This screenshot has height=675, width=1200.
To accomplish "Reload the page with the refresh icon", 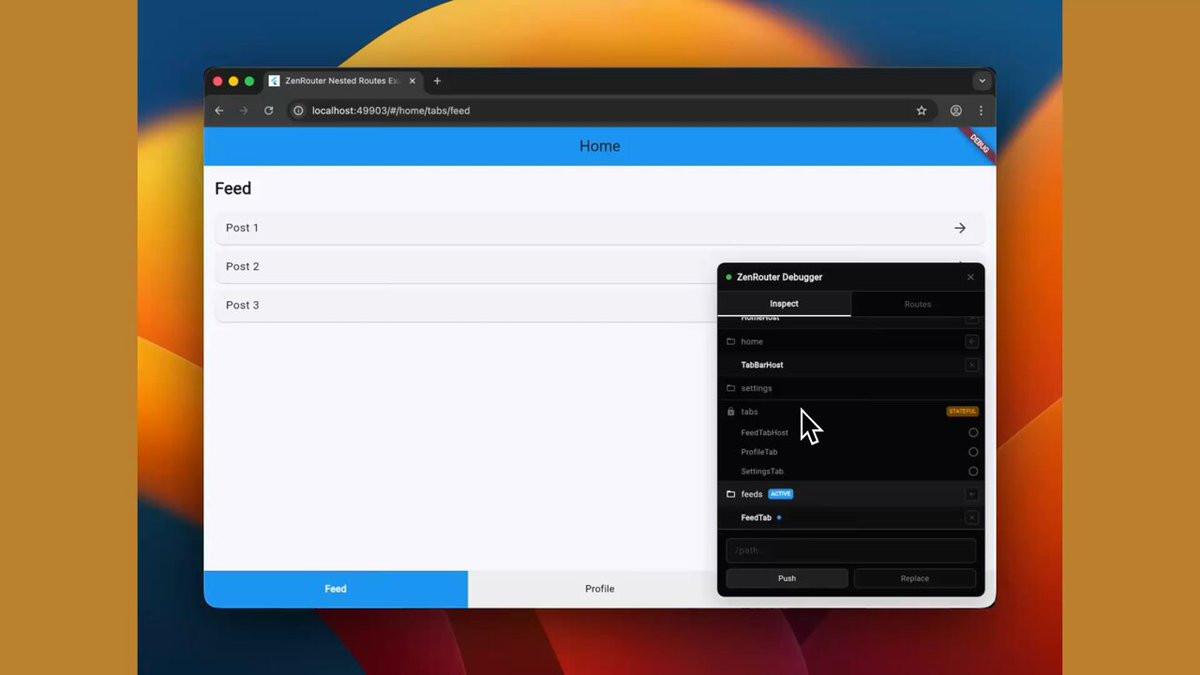I will coord(268,111).
